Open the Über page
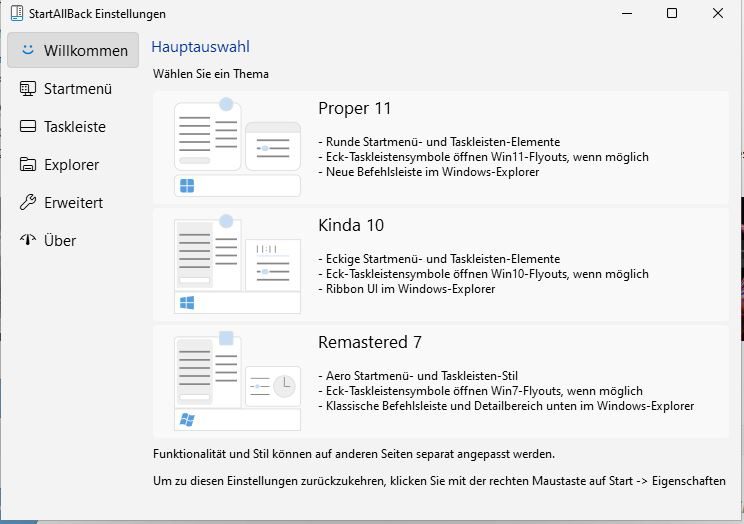The width and height of the screenshot is (744, 524). pos(73,240)
